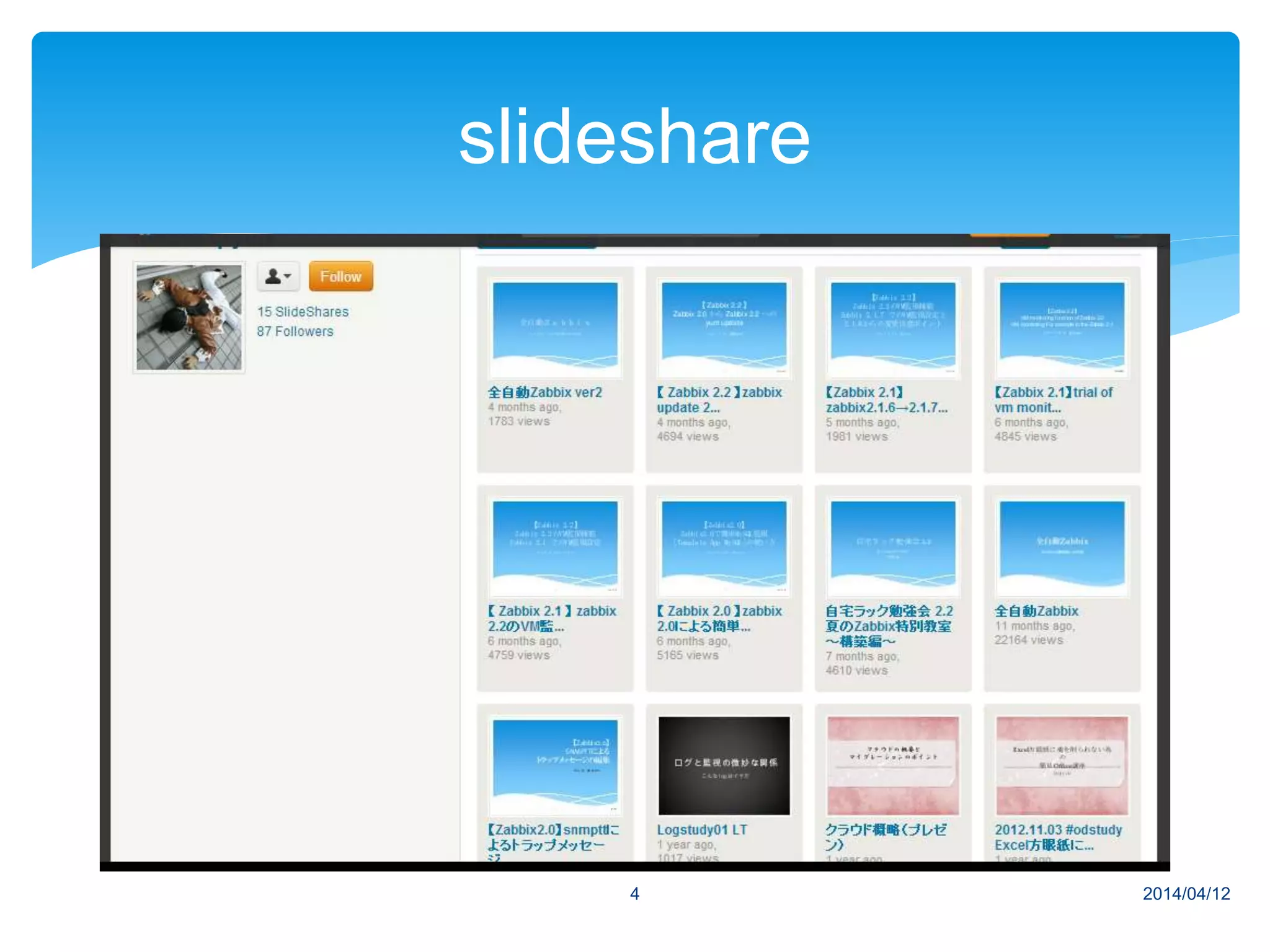
Task: Open thumbnail of zabbix 2.0による簡単 presentation
Action: coord(724,547)
